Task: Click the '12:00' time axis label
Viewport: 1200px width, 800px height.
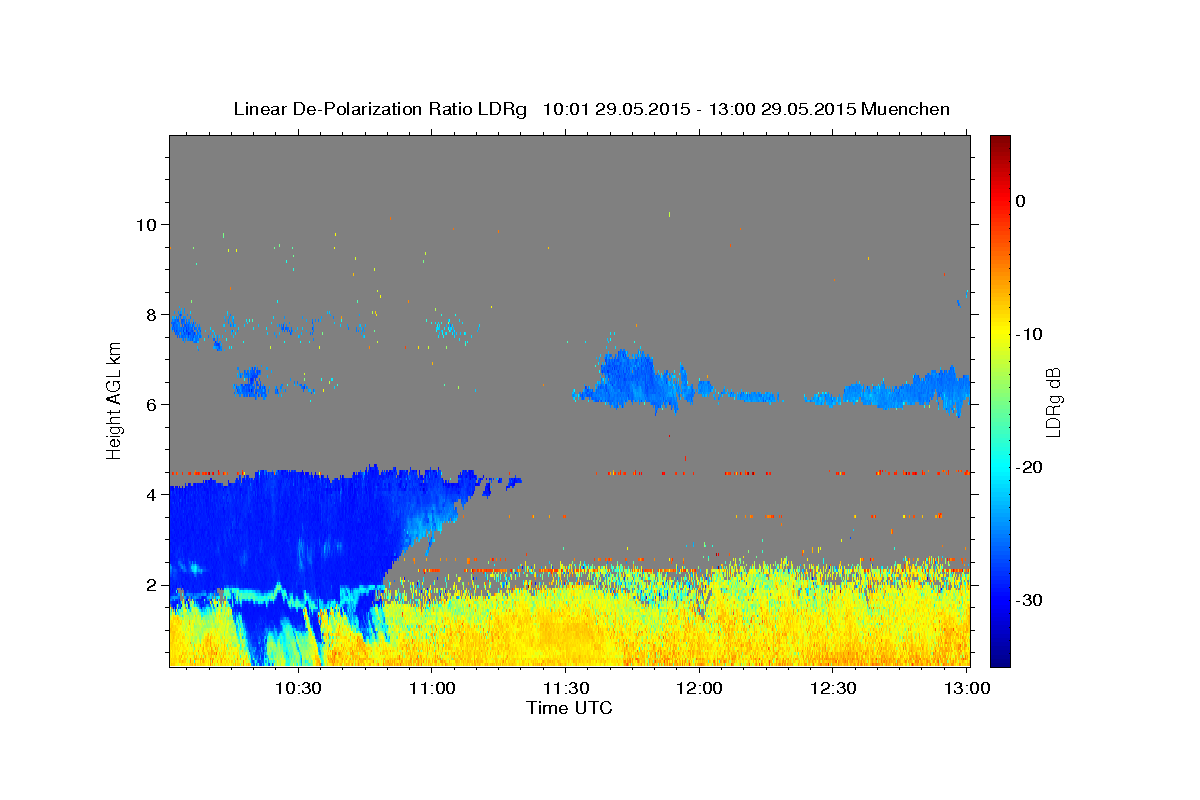Action: 700,689
